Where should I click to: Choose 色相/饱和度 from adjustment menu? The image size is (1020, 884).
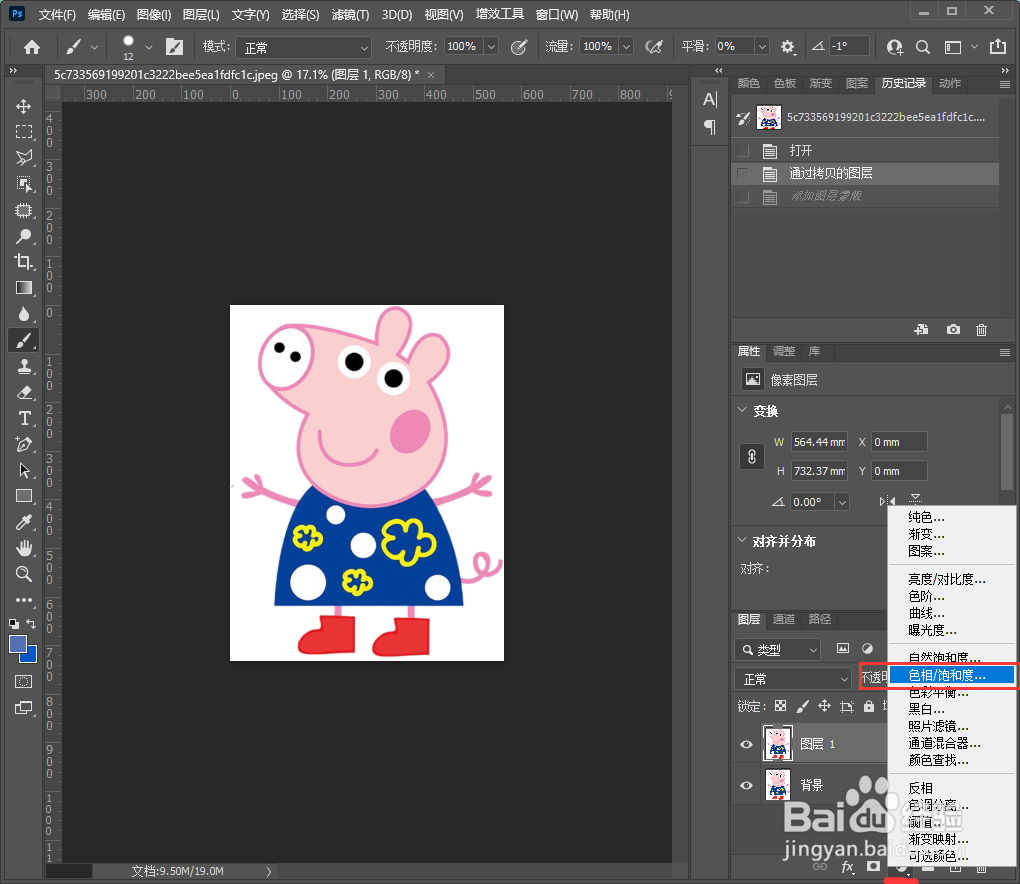pyautogui.click(x=946, y=676)
